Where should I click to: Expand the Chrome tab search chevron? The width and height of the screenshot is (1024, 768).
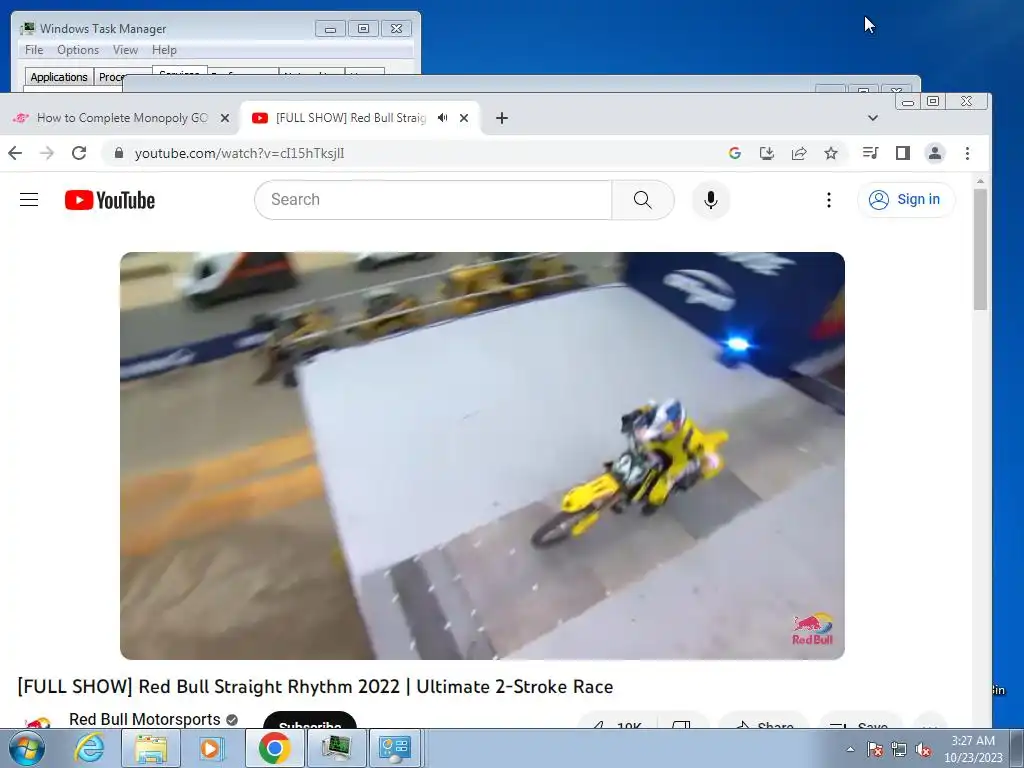[872, 118]
